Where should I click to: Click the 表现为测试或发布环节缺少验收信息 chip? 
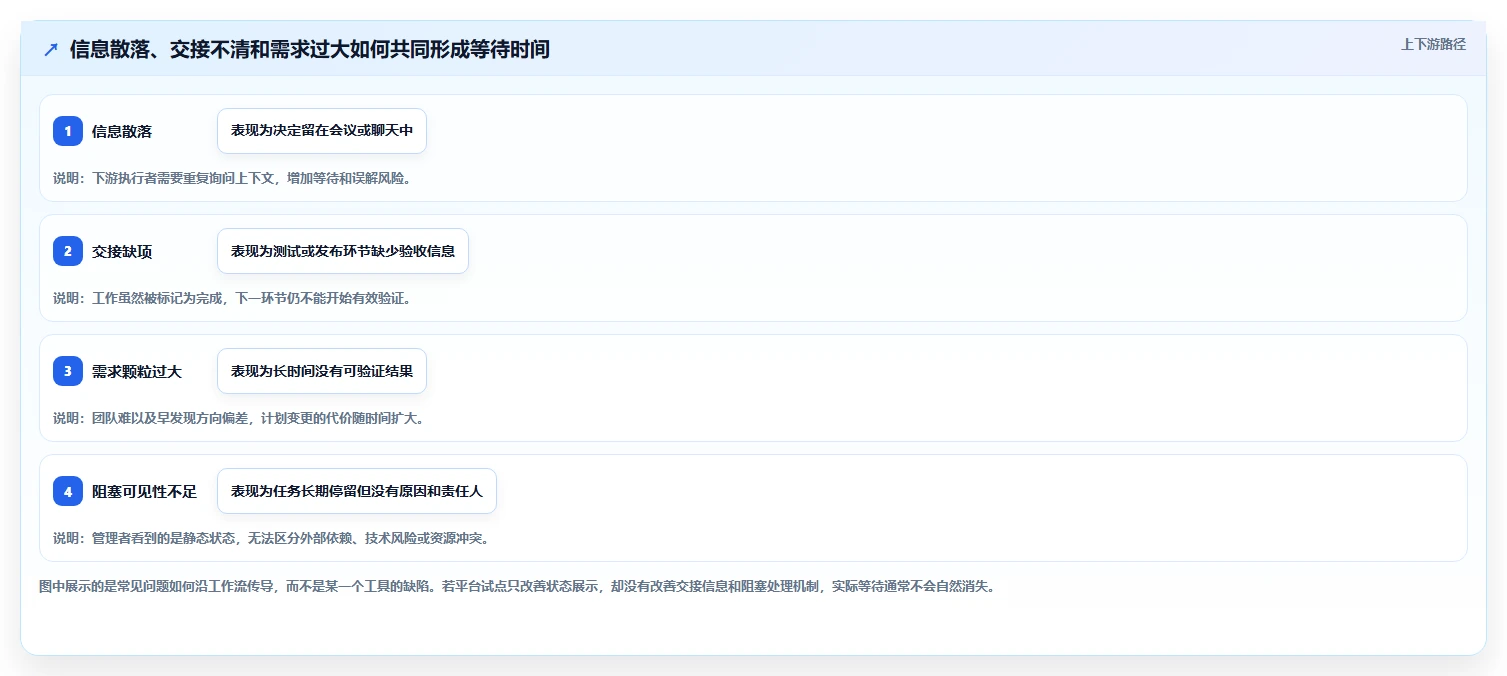click(x=343, y=251)
